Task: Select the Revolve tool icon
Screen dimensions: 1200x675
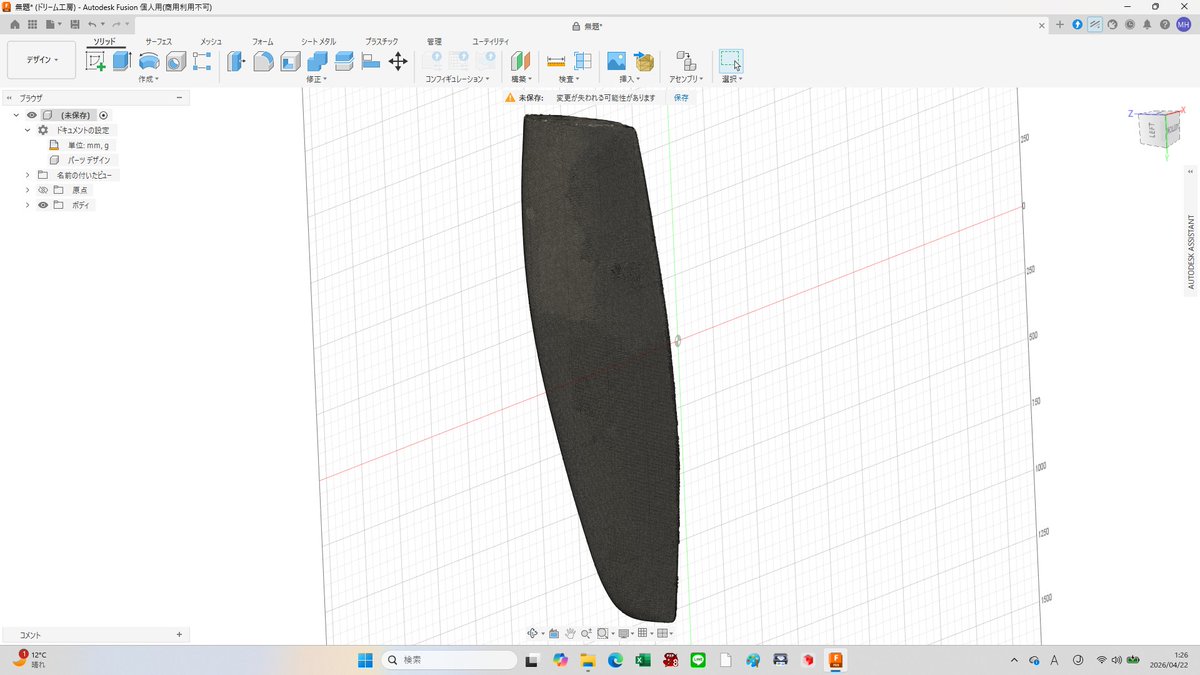Action: click(149, 61)
